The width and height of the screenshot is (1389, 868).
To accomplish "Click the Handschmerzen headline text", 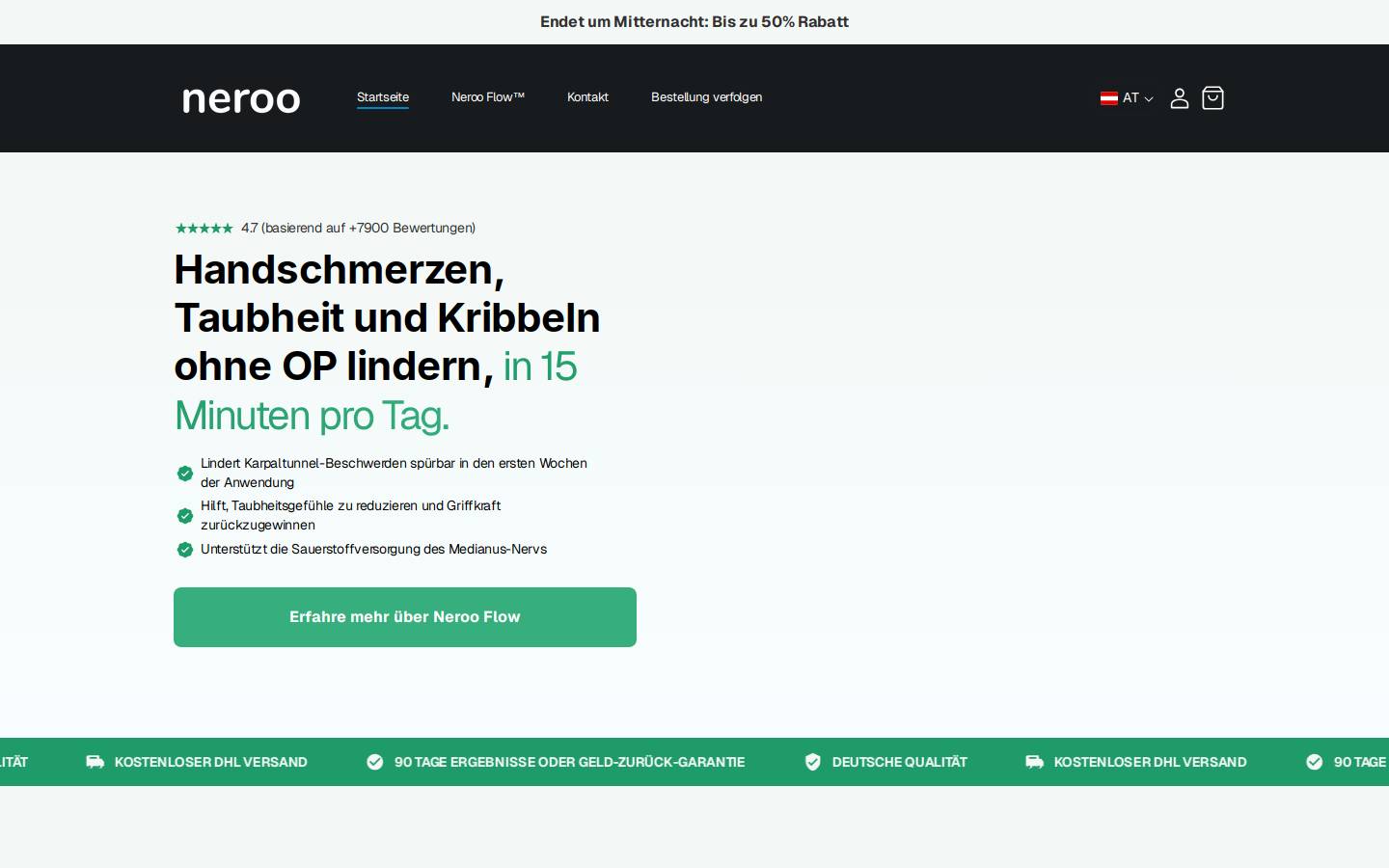I will (x=387, y=317).
